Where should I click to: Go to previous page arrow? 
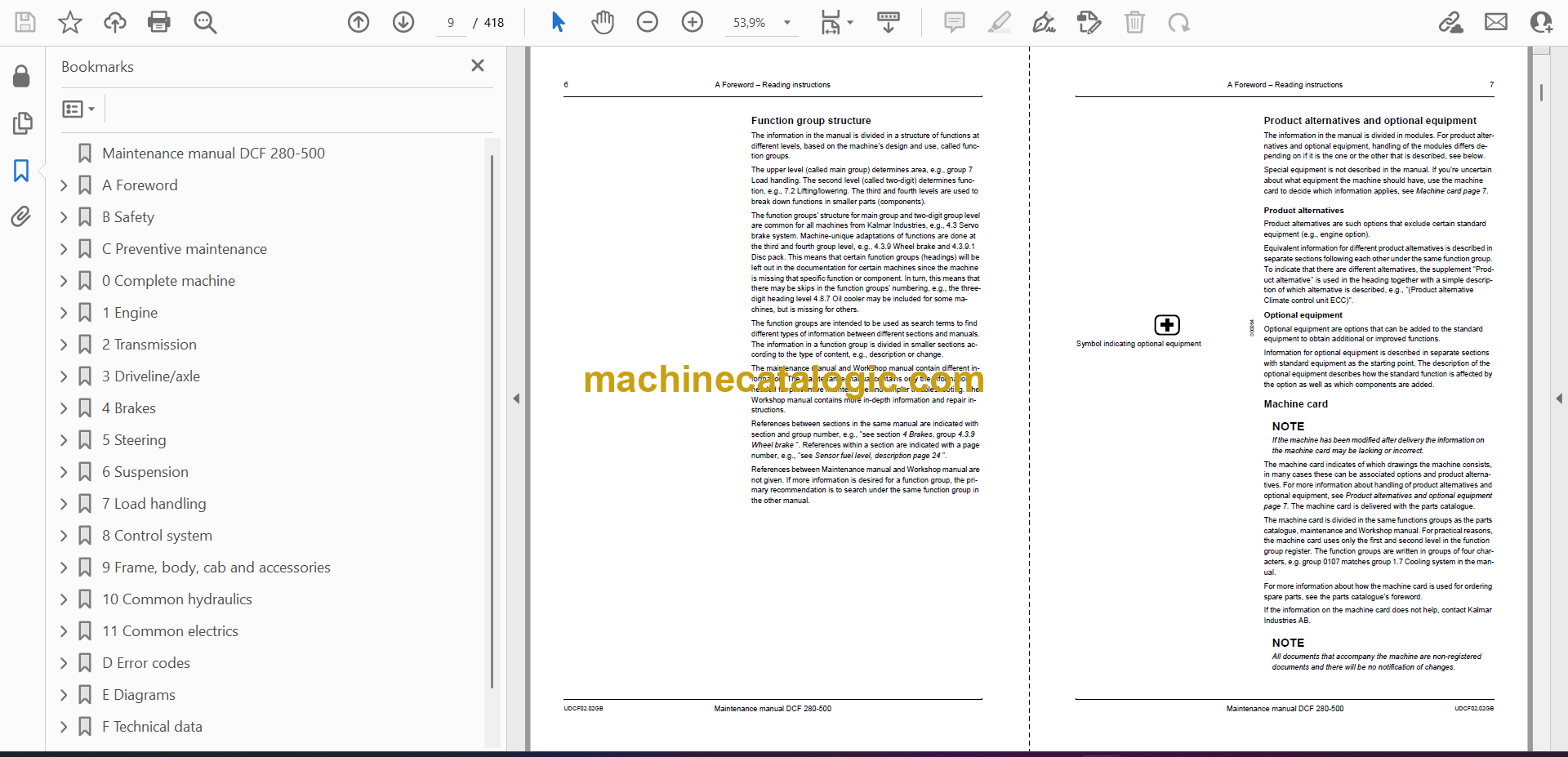tap(359, 22)
